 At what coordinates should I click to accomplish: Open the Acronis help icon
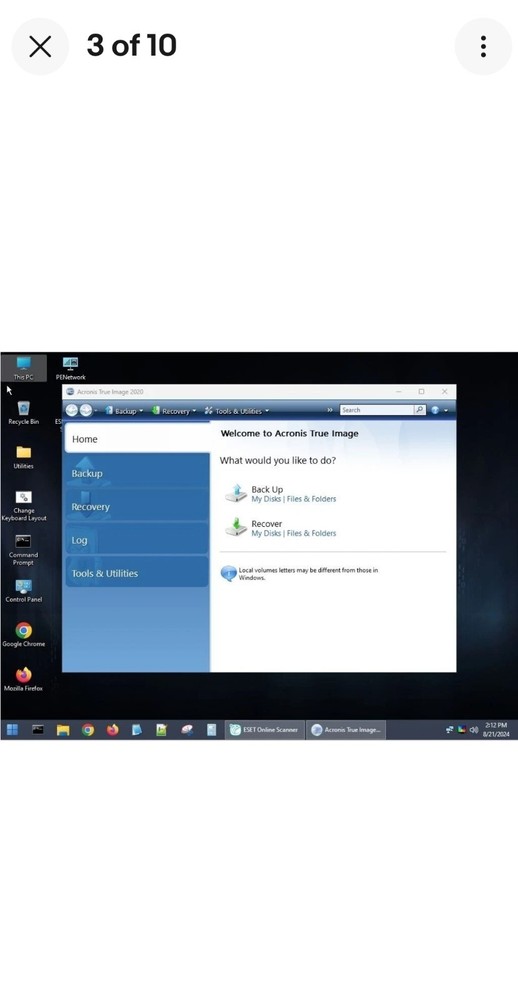pyautogui.click(x=436, y=411)
